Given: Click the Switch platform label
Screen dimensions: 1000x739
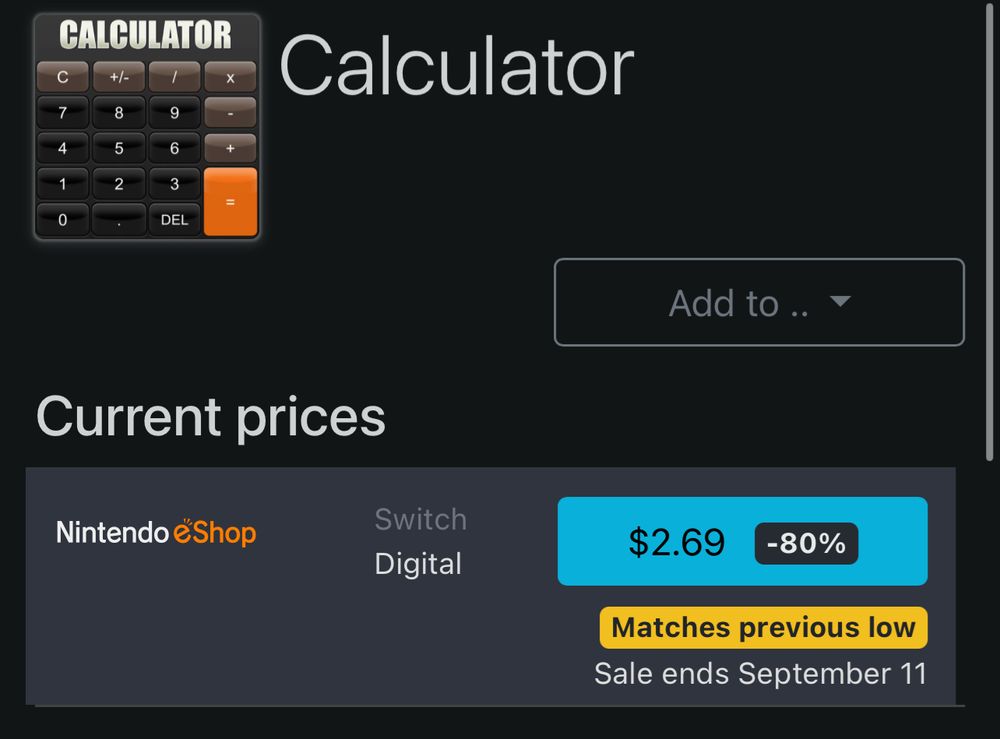Looking at the screenshot, I should click(x=420, y=520).
